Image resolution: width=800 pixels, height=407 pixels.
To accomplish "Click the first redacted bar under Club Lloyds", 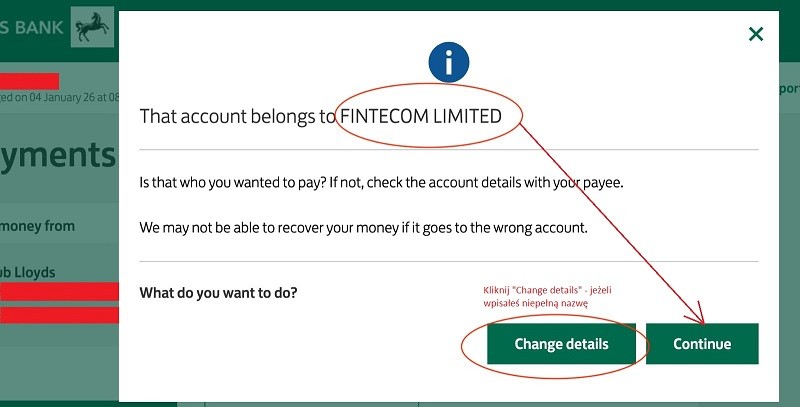I will (58, 292).
